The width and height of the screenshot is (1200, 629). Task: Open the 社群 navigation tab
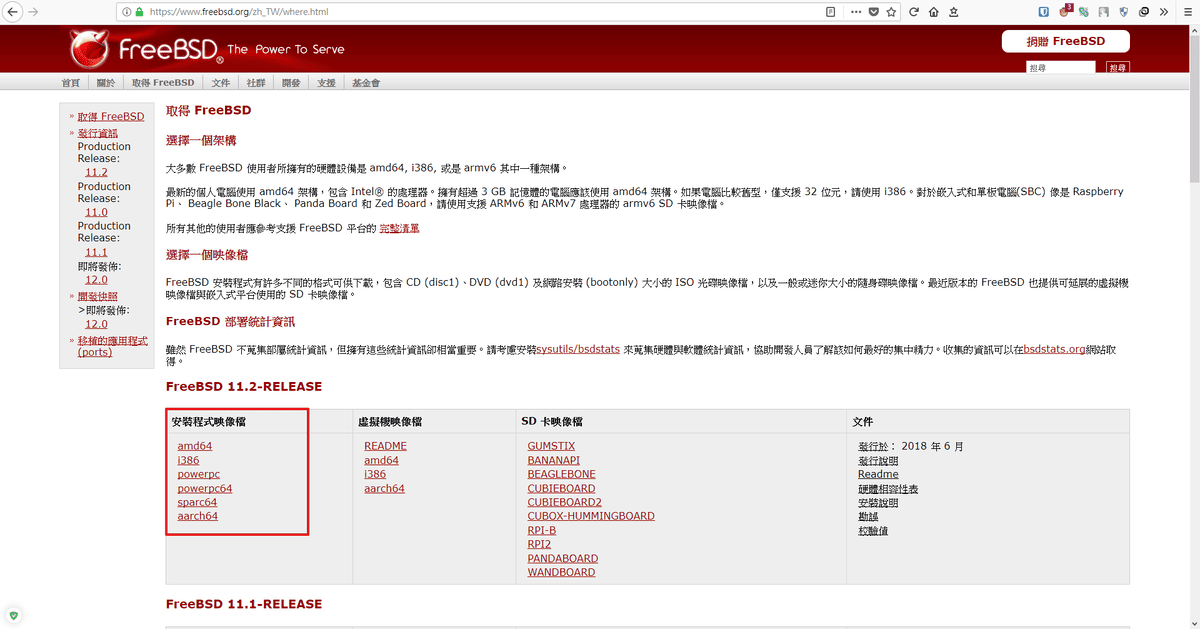pyautogui.click(x=256, y=83)
